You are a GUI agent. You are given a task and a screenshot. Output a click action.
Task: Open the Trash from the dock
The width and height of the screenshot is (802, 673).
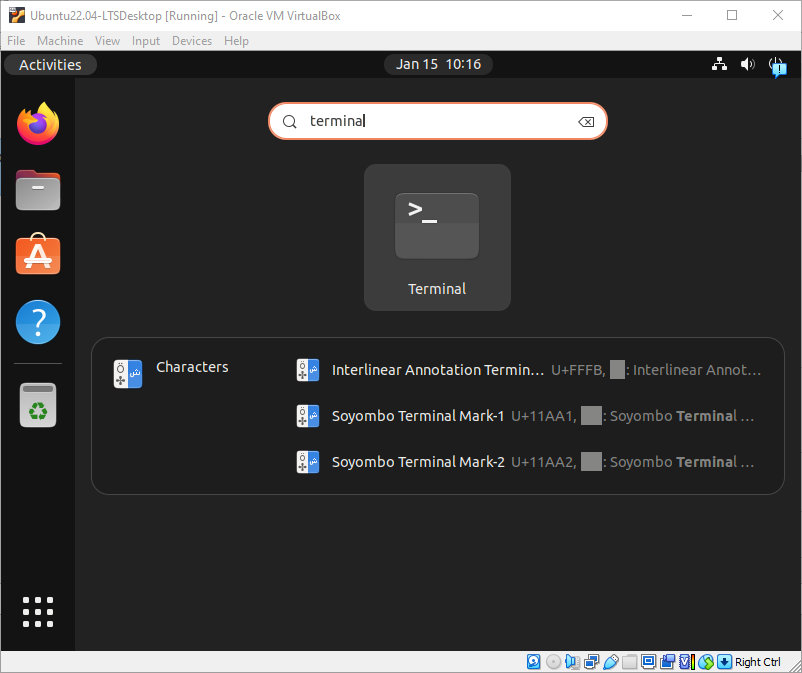tap(37, 405)
